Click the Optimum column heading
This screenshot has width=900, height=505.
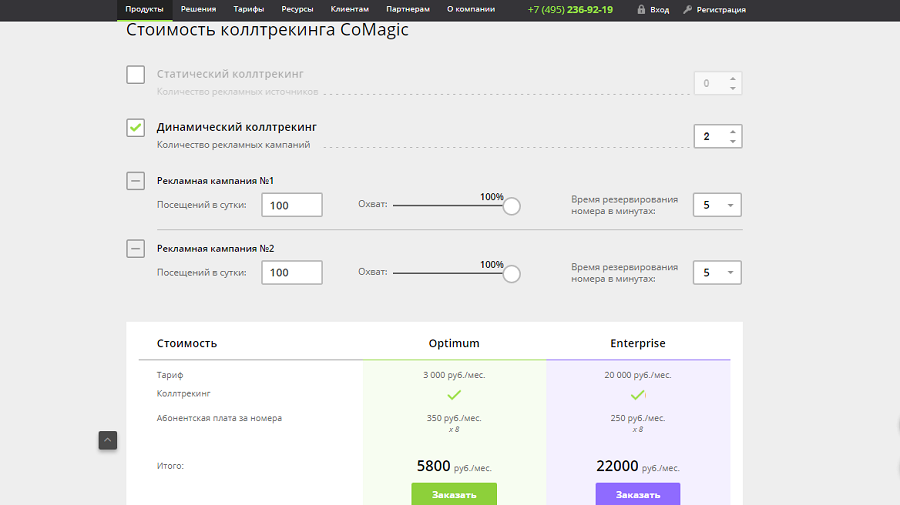tap(454, 343)
